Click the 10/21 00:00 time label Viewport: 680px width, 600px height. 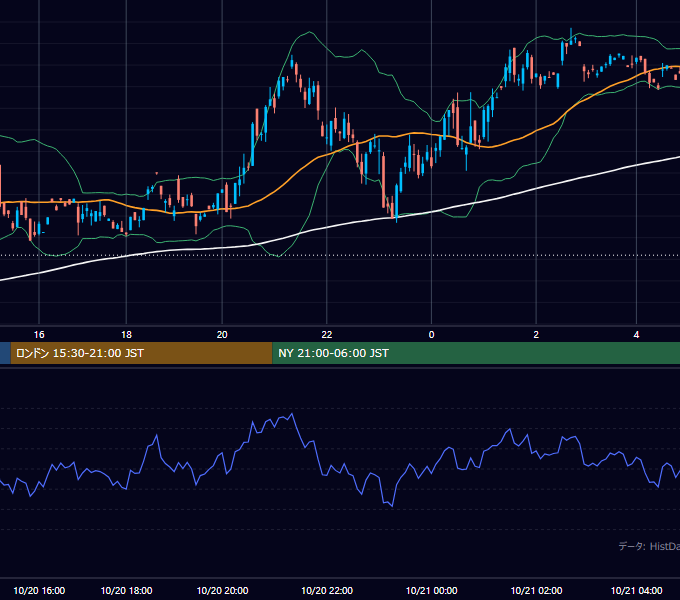click(432, 590)
